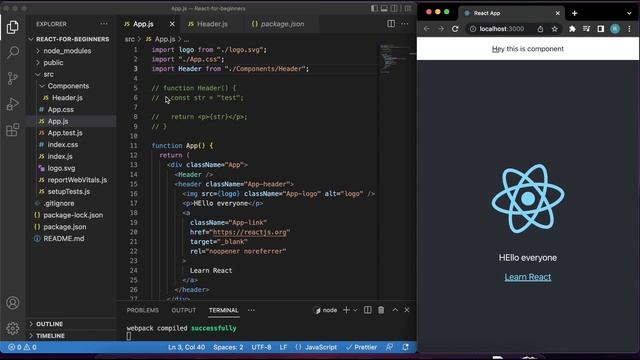Open the Source Control view

point(13,78)
